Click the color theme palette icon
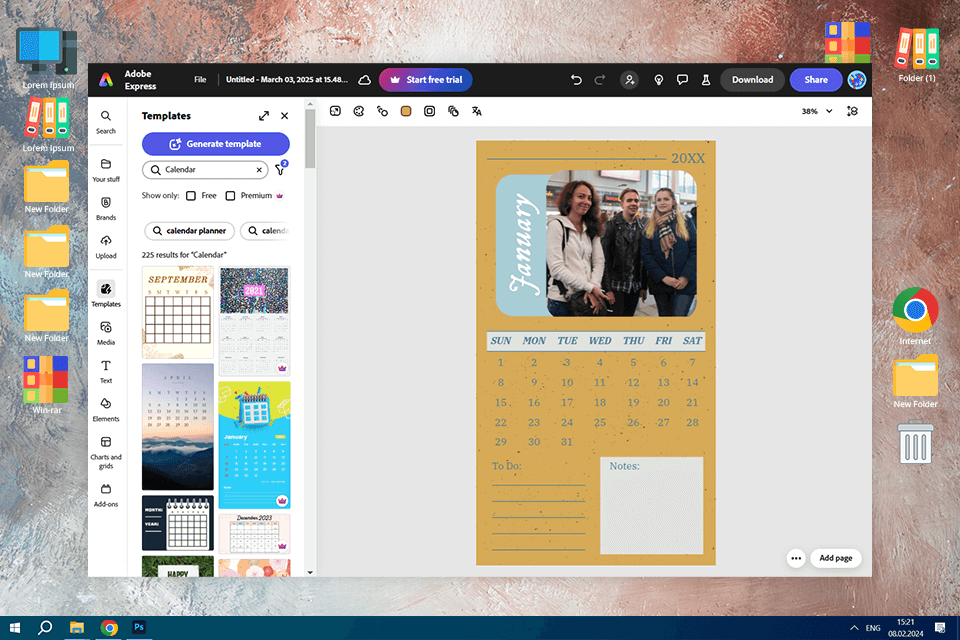The image size is (960, 640). click(x=359, y=111)
